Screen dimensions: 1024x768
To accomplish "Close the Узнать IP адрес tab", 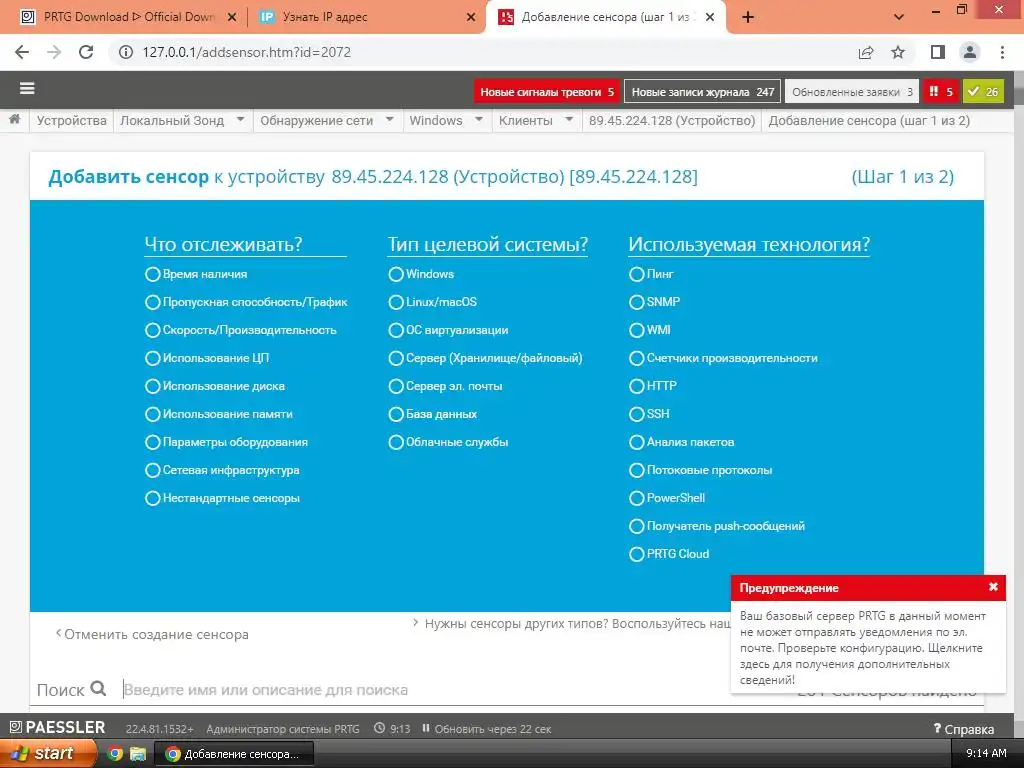I will [471, 18].
